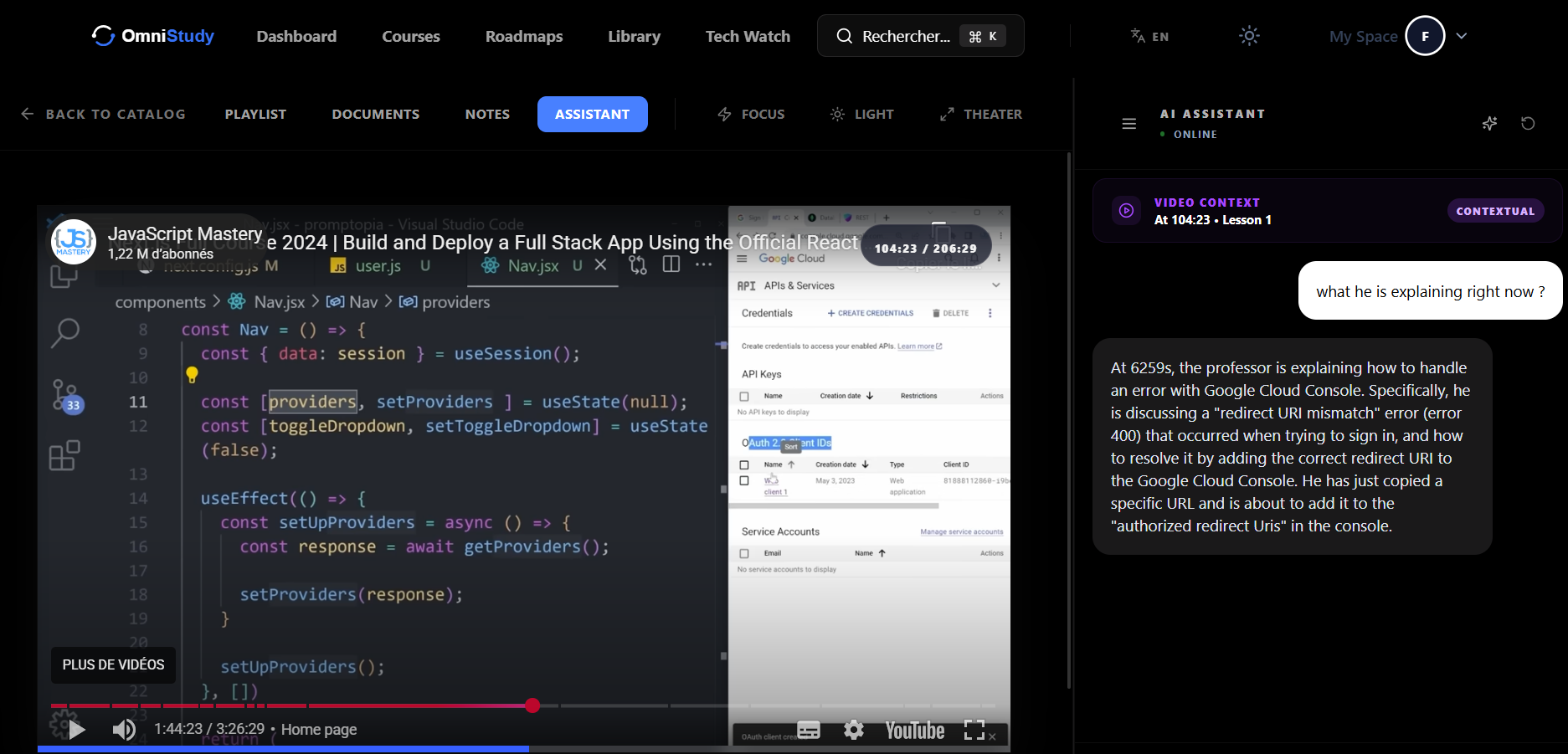Open the DOCUMENTS tab
Image resolution: width=1568 pixels, height=754 pixels.
click(375, 115)
